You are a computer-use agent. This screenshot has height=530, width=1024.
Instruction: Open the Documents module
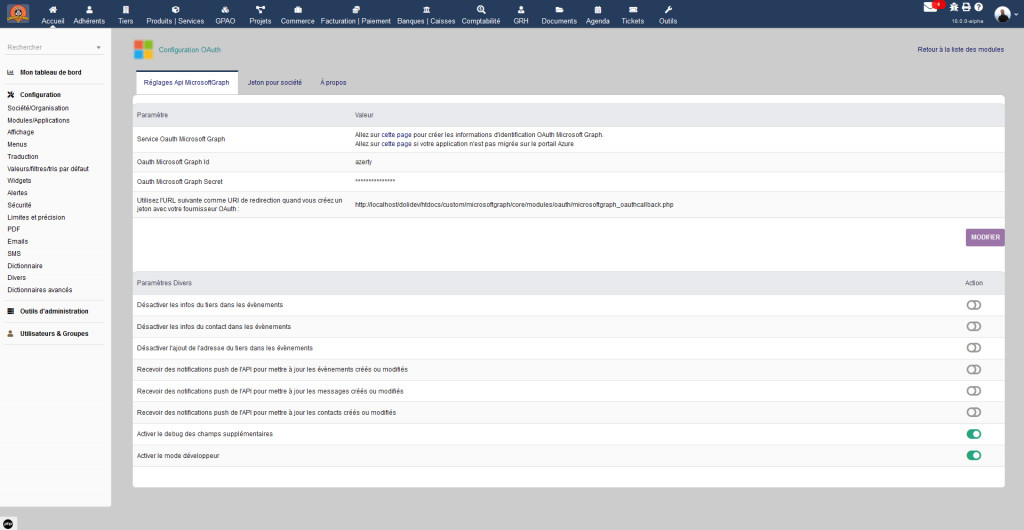point(559,14)
